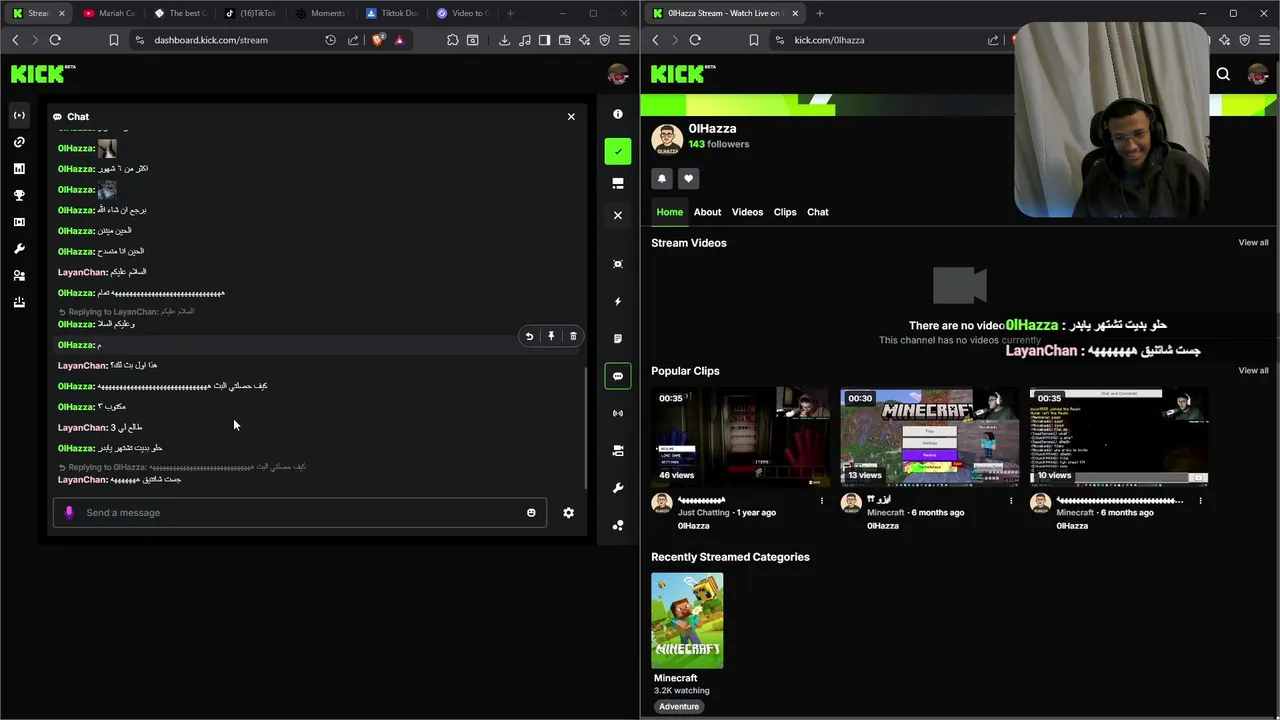Click the wrench icon in right widget bar
This screenshot has width=1280, height=720.
(618, 488)
